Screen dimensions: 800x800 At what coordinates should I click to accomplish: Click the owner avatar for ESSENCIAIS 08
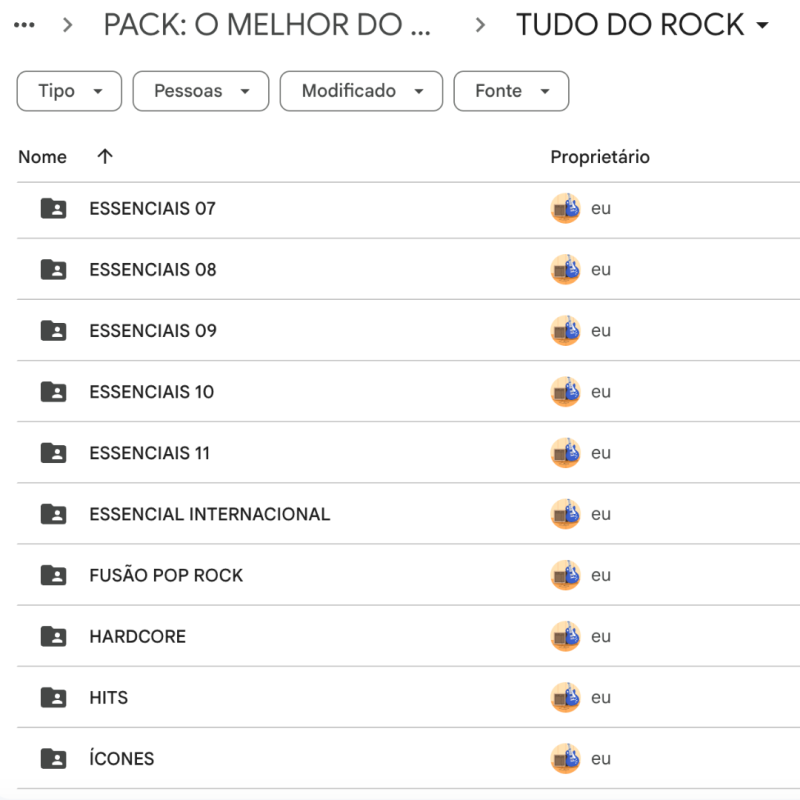point(565,270)
